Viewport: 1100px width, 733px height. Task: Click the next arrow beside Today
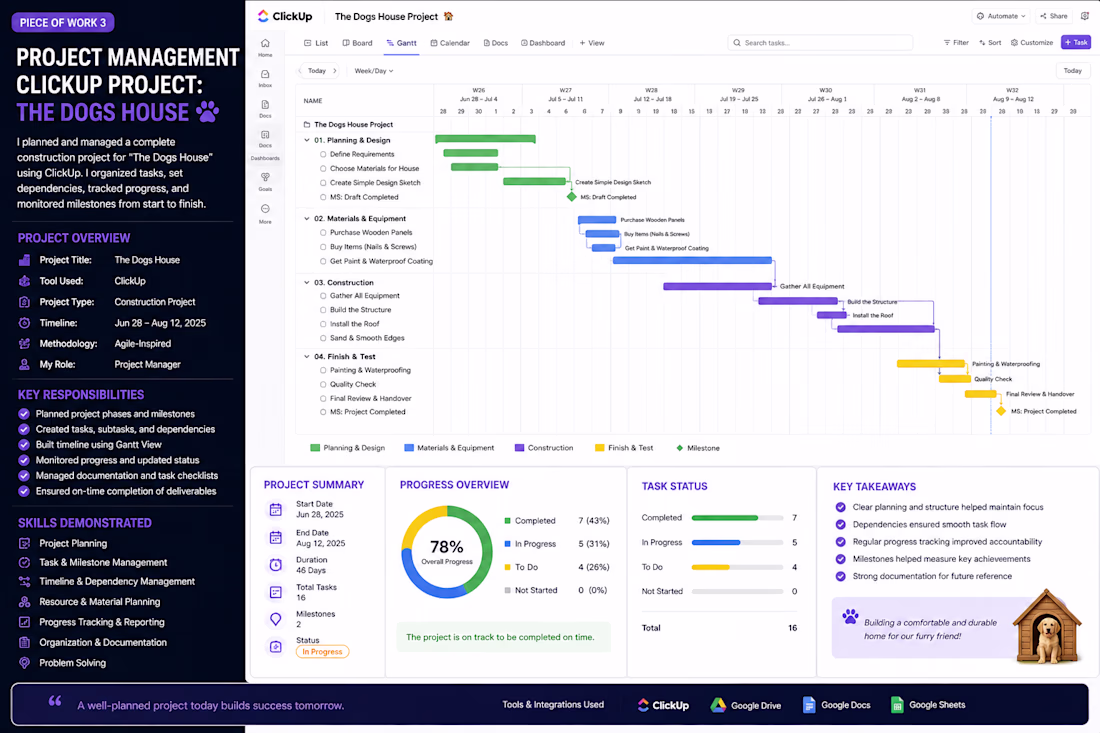335,71
